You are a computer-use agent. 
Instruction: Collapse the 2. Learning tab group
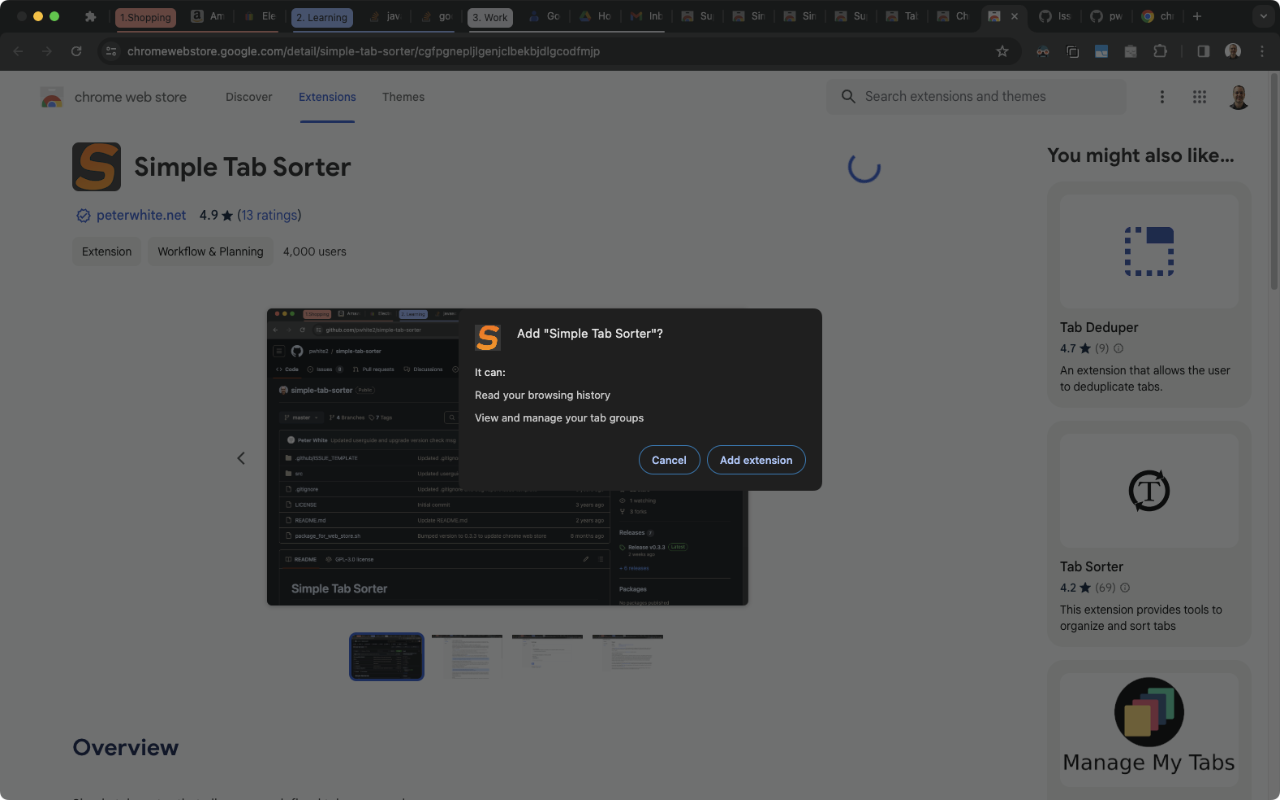pyautogui.click(x=322, y=17)
